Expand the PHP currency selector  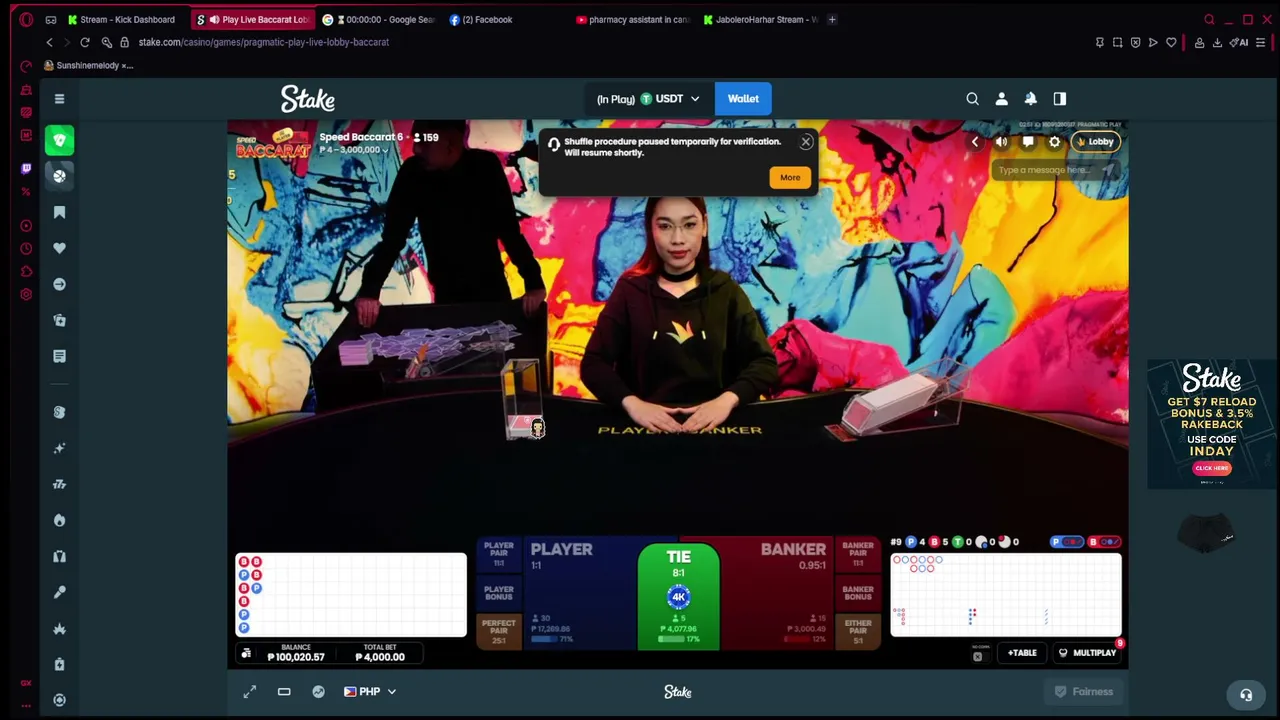(x=370, y=692)
